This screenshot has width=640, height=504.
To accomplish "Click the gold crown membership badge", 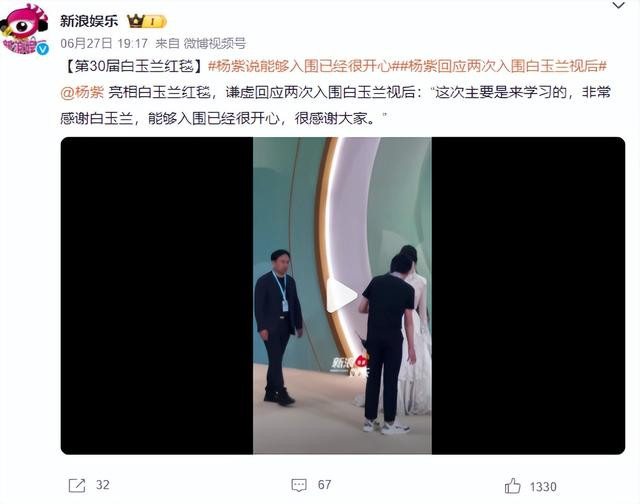I will coord(147,21).
